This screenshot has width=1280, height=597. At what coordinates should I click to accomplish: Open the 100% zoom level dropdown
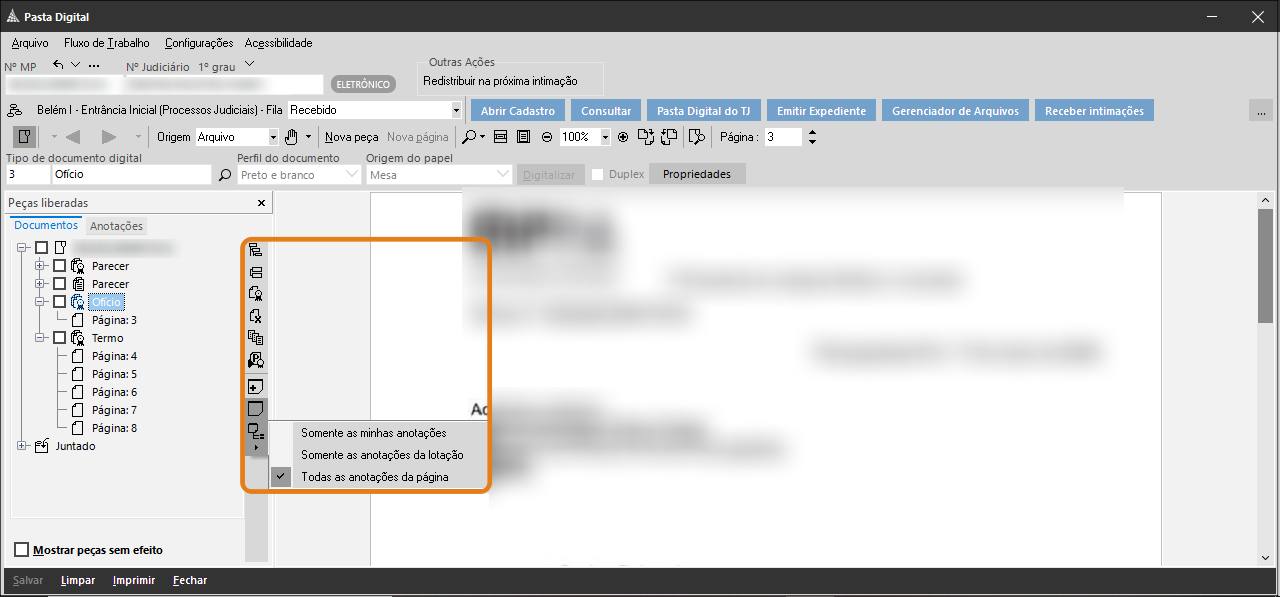tap(605, 137)
